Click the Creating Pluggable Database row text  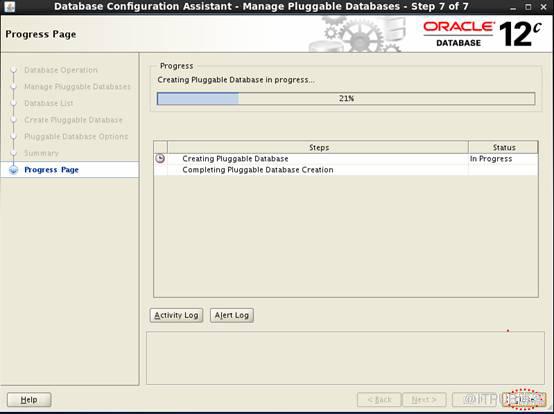(235, 159)
